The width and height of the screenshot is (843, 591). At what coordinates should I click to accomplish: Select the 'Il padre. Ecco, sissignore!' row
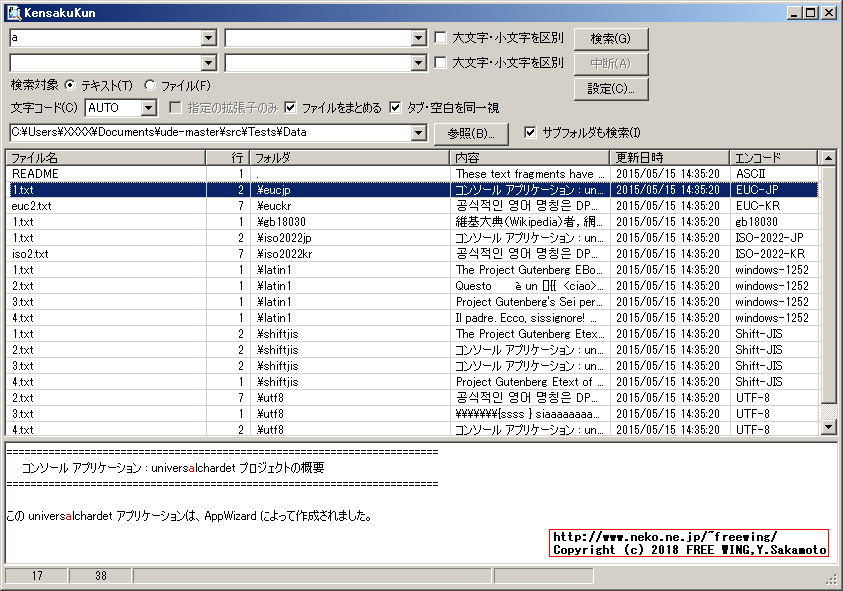pyautogui.click(x=412, y=318)
